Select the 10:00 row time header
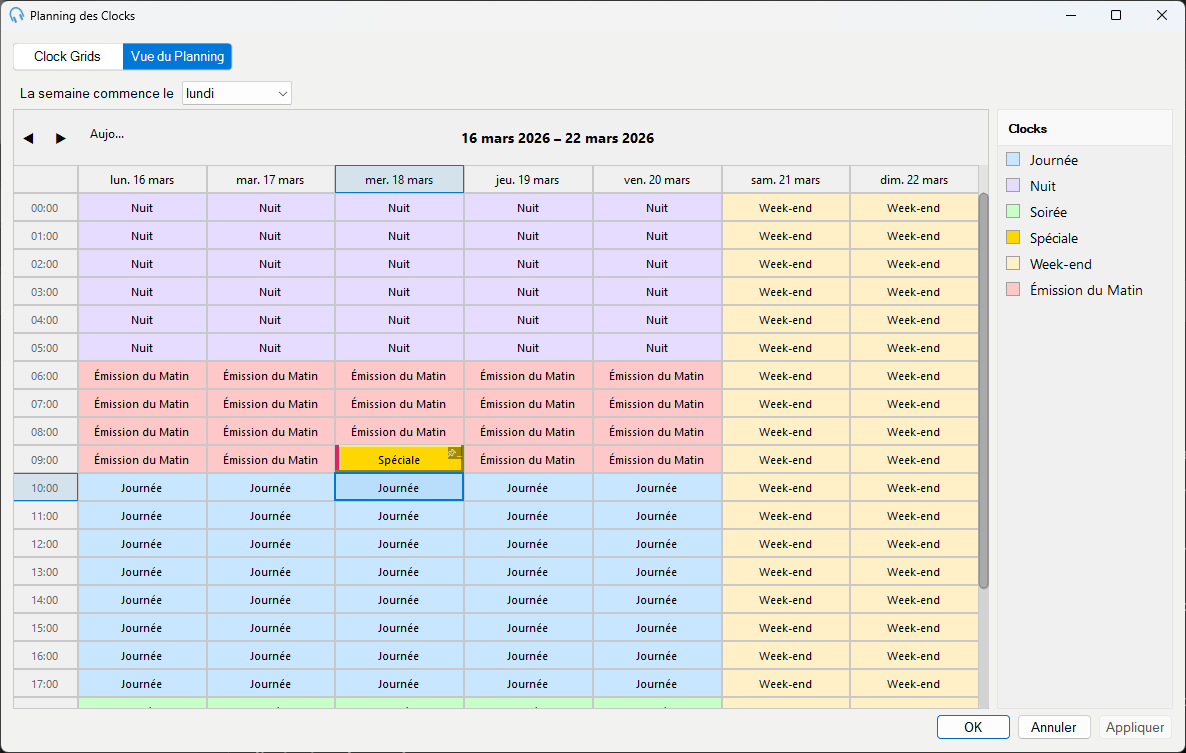Screen dimensions: 1186x753 pos(45,488)
